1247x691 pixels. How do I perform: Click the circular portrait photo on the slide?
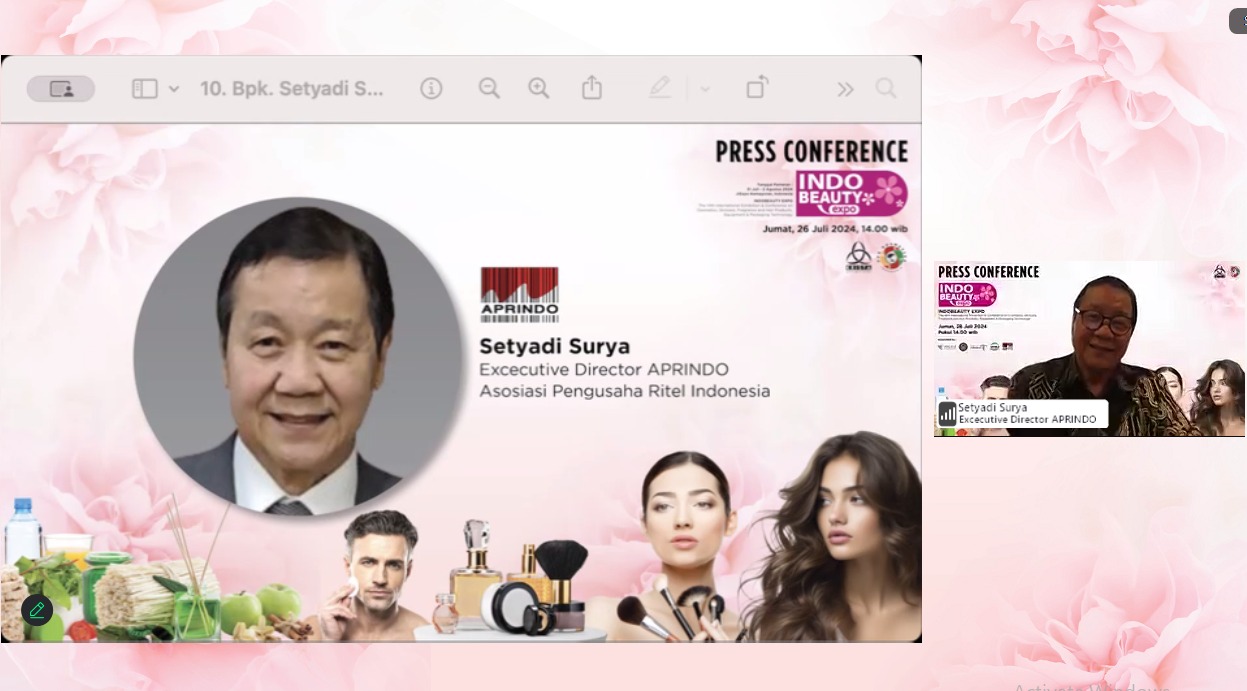click(x=300, y=357)
